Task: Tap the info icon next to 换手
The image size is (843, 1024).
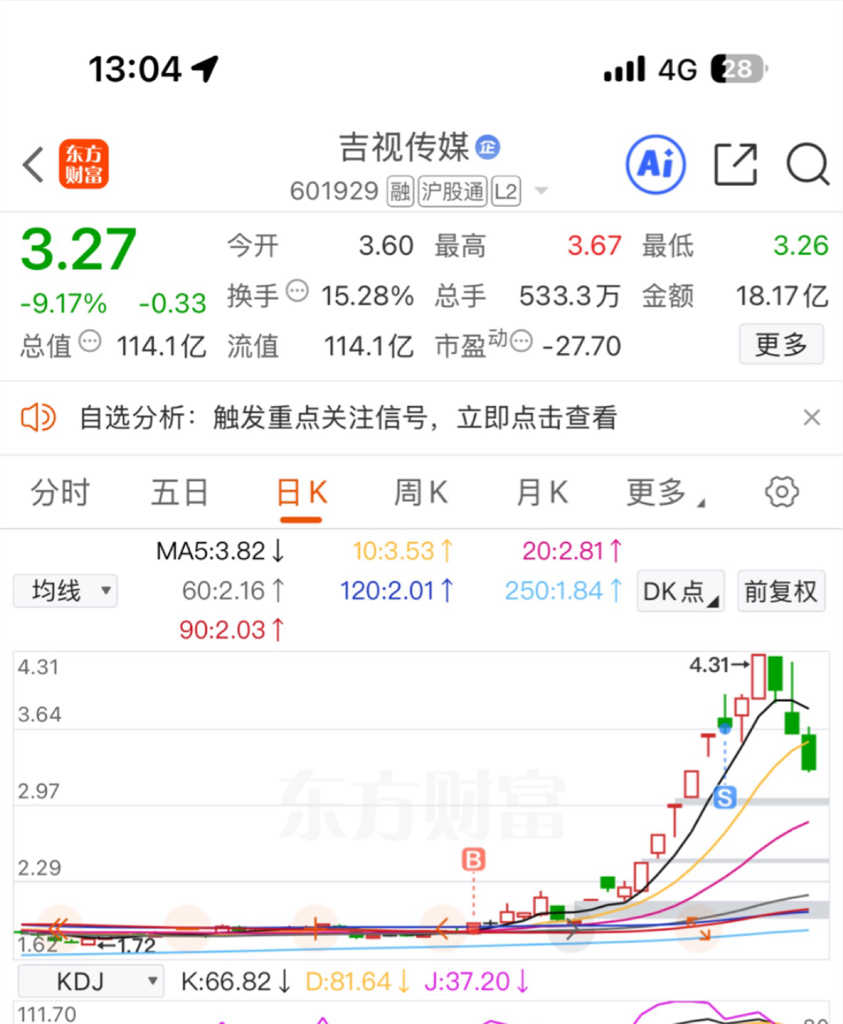Action: [x=297, y=291]
